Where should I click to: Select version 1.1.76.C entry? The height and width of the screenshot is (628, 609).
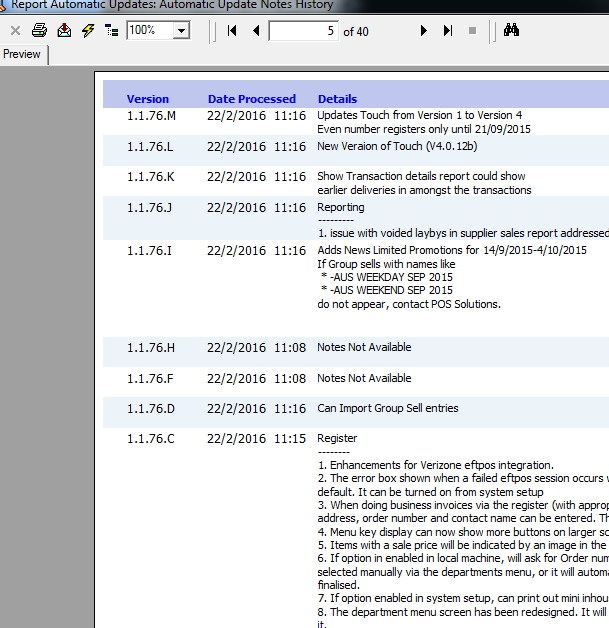pyautogui.click(x=151, y=439)
